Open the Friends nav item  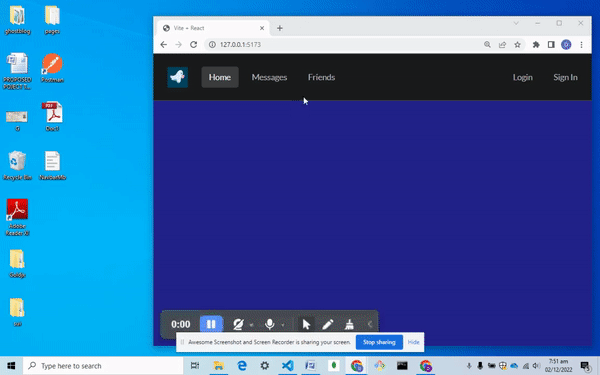[321, 77]
